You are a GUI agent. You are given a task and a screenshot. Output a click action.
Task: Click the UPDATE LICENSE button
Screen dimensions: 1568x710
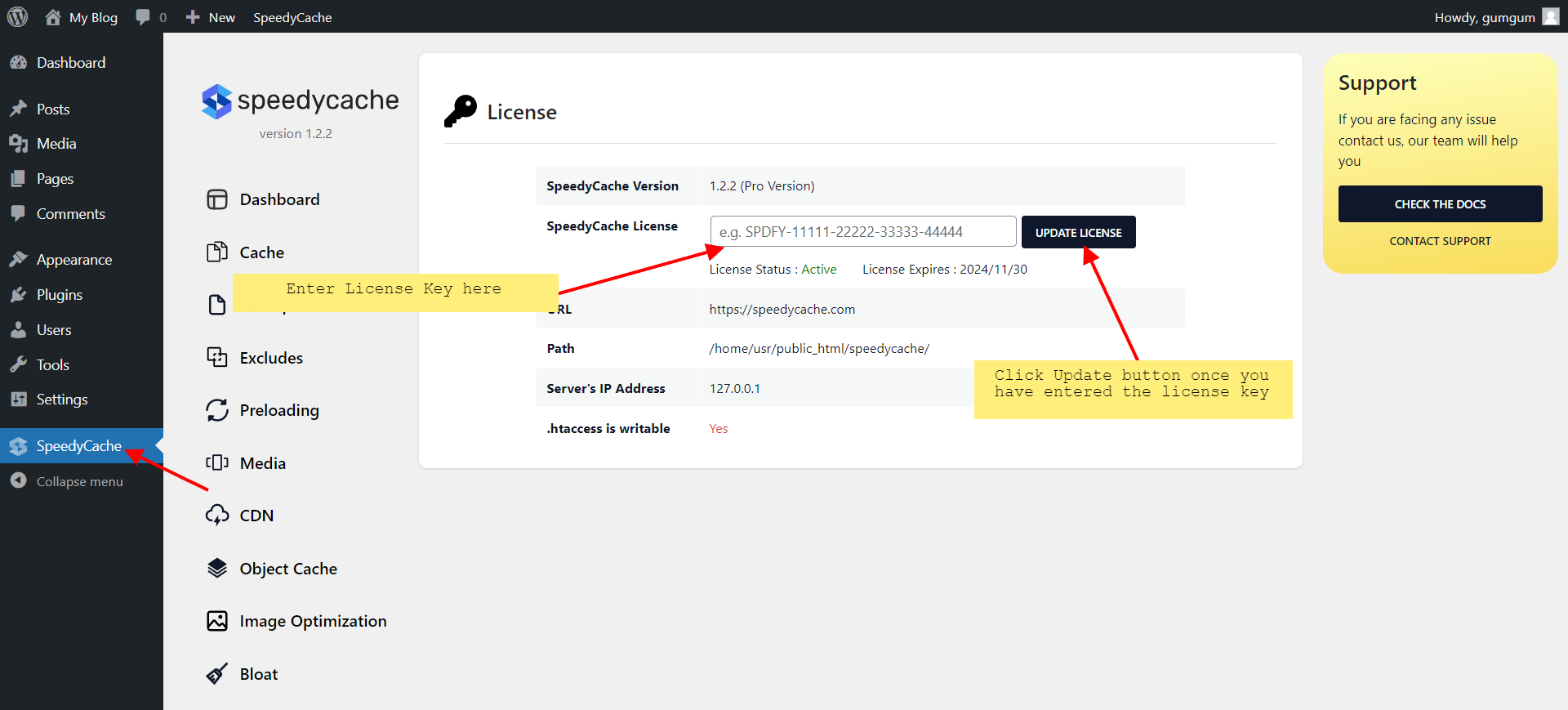[1078, 232]
